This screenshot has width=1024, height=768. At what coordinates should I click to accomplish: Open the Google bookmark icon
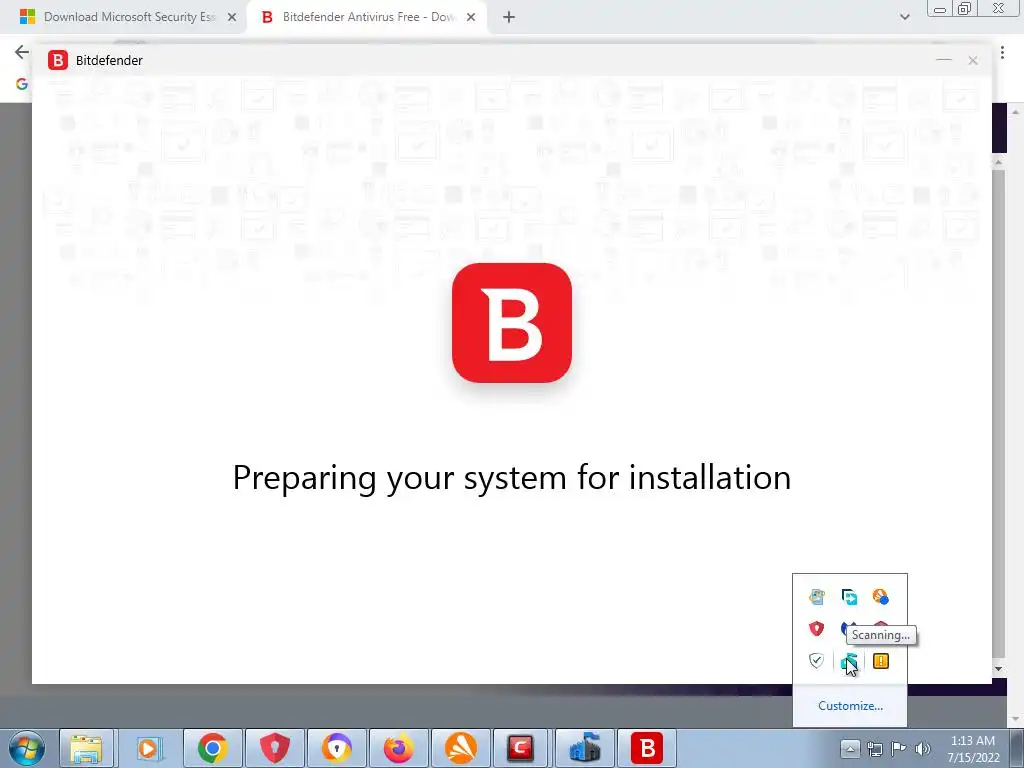point(22,84)
